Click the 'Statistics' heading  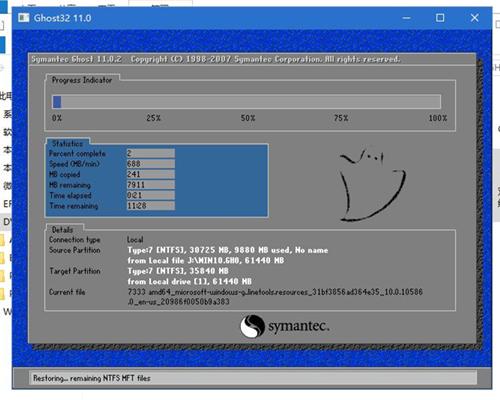68,144
